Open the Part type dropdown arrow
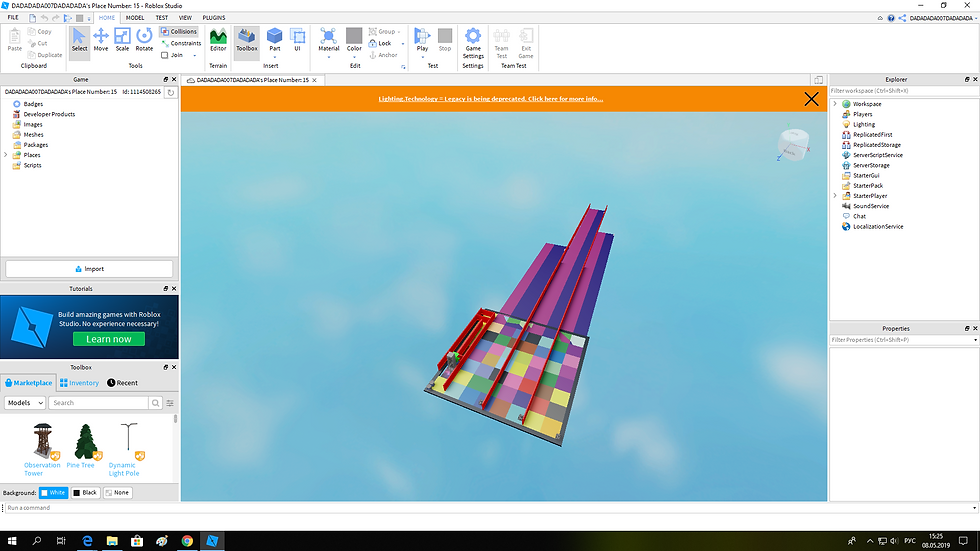This screenshot has width=980, height=551. point(274,57)
